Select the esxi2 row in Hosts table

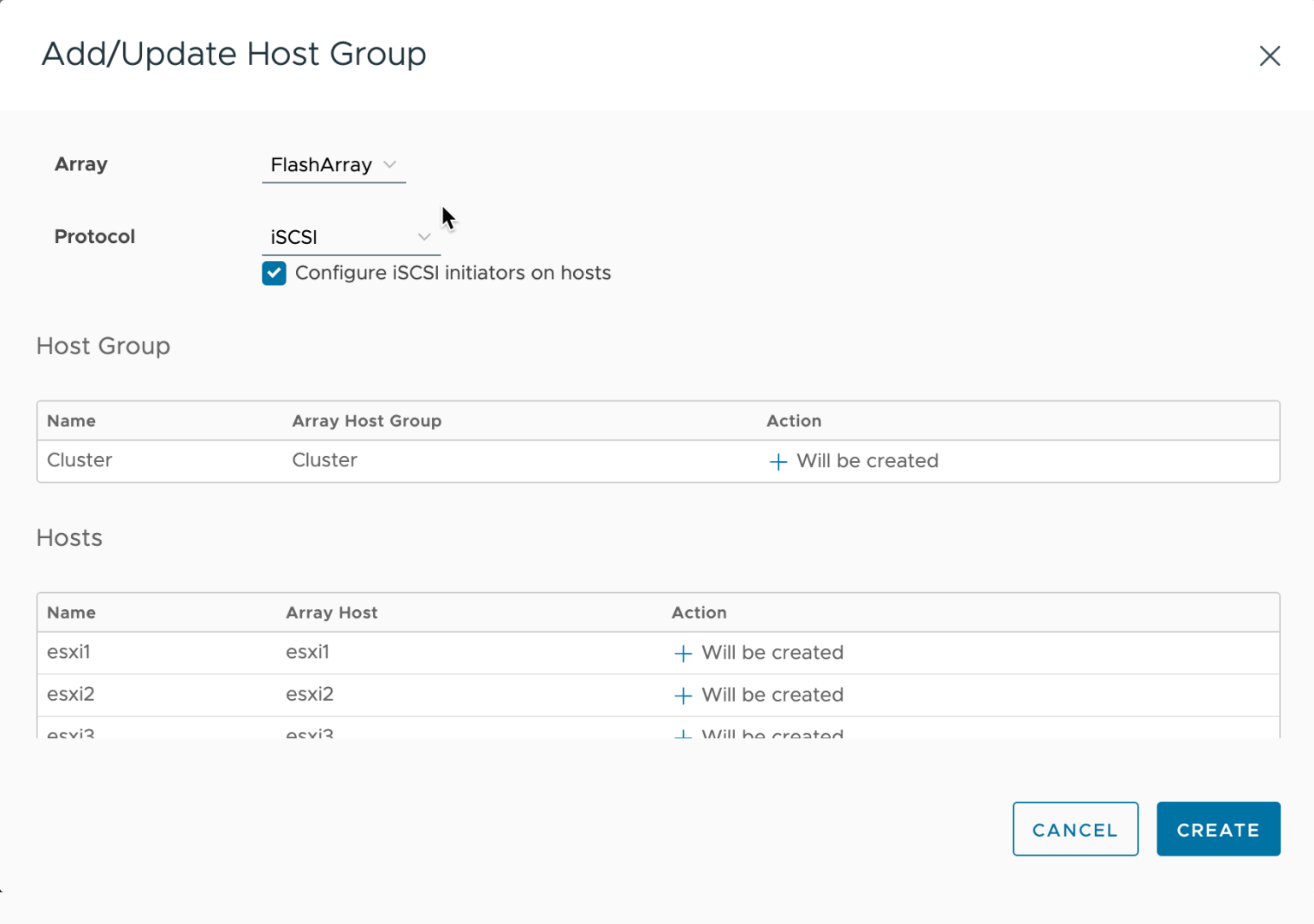point(71,695)
